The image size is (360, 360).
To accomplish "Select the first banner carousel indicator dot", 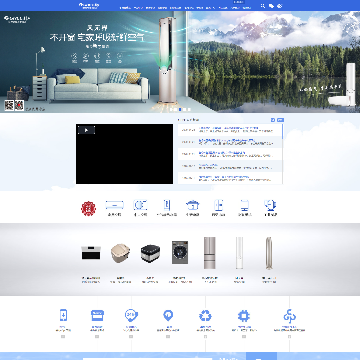I will point(172,109).
